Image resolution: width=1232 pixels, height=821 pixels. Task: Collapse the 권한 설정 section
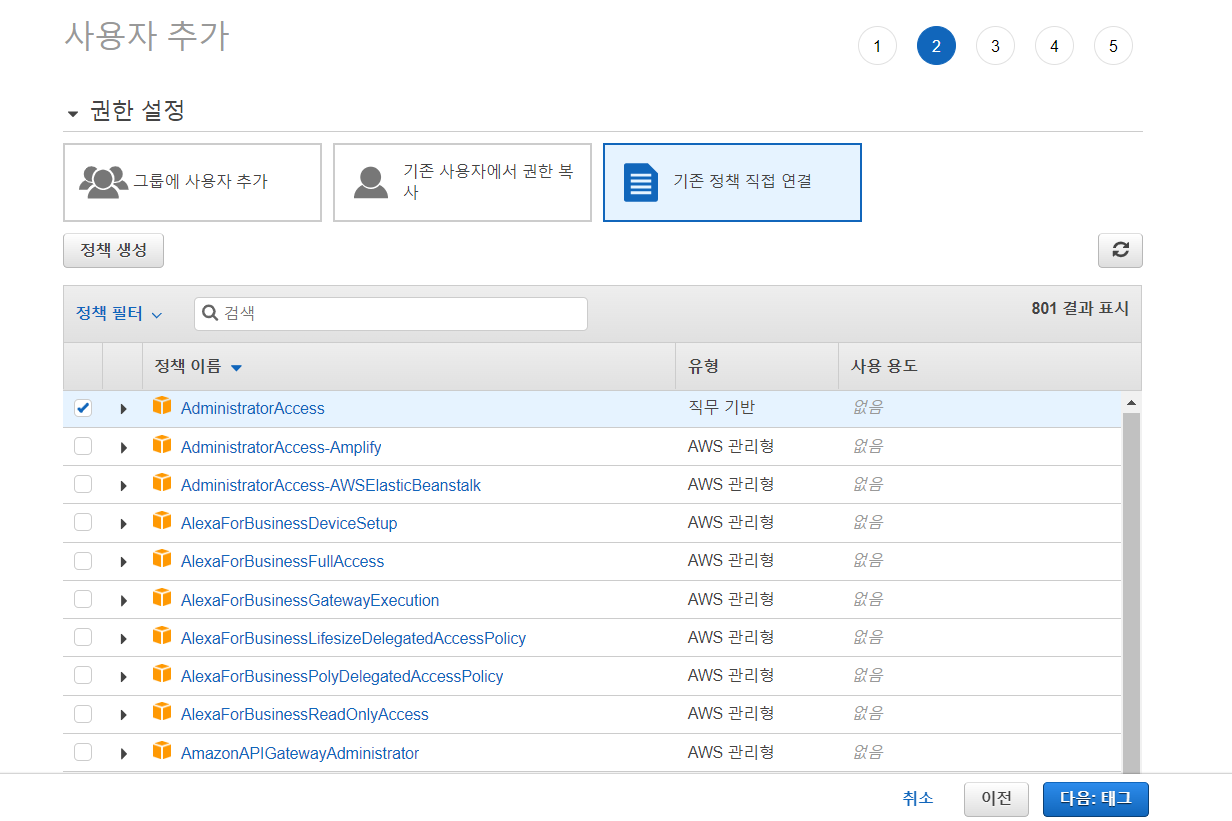tap(73, 113)
